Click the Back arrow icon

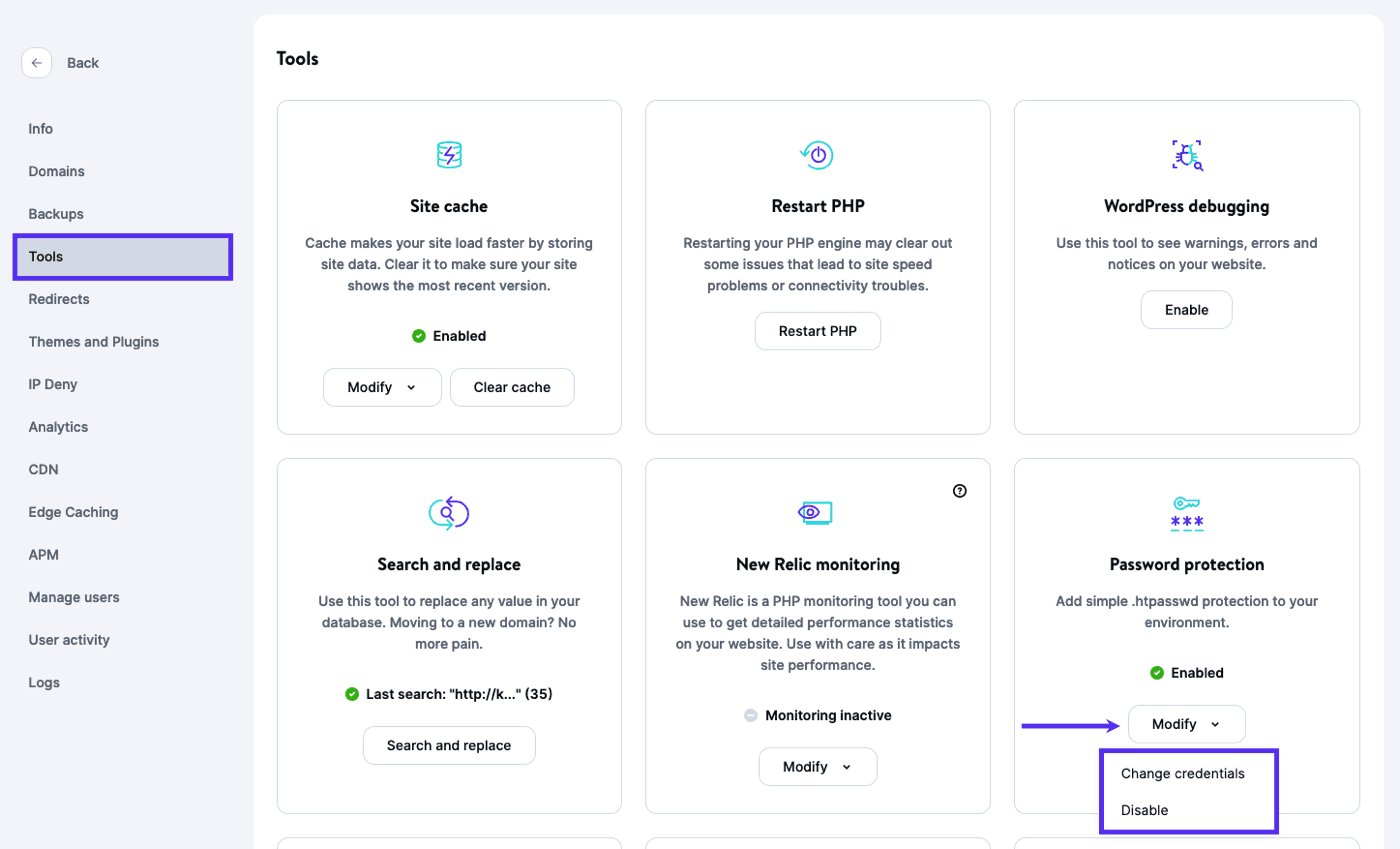(x=36, y=63)
